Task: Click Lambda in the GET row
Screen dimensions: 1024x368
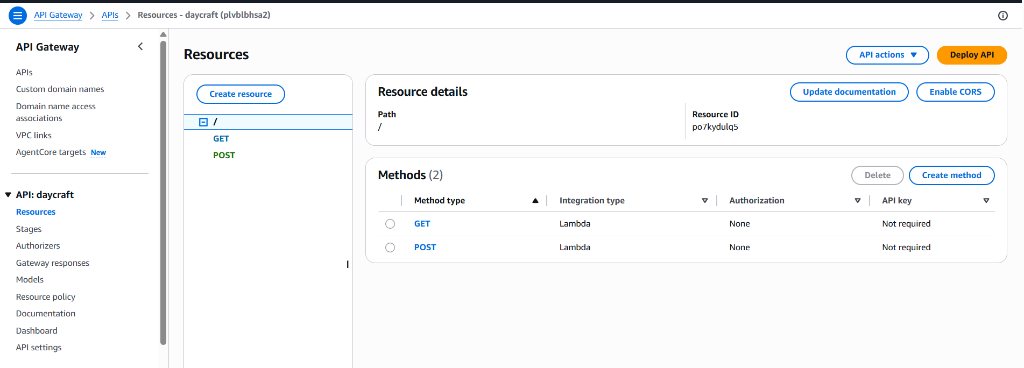Action: [575, 224]
